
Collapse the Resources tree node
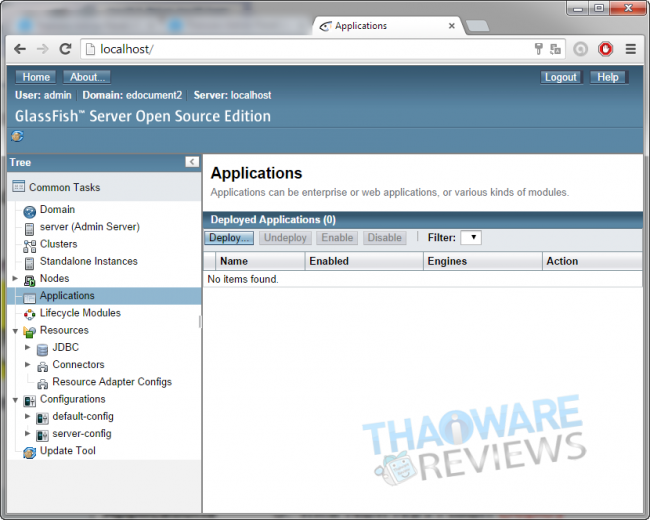coord(15,331)
